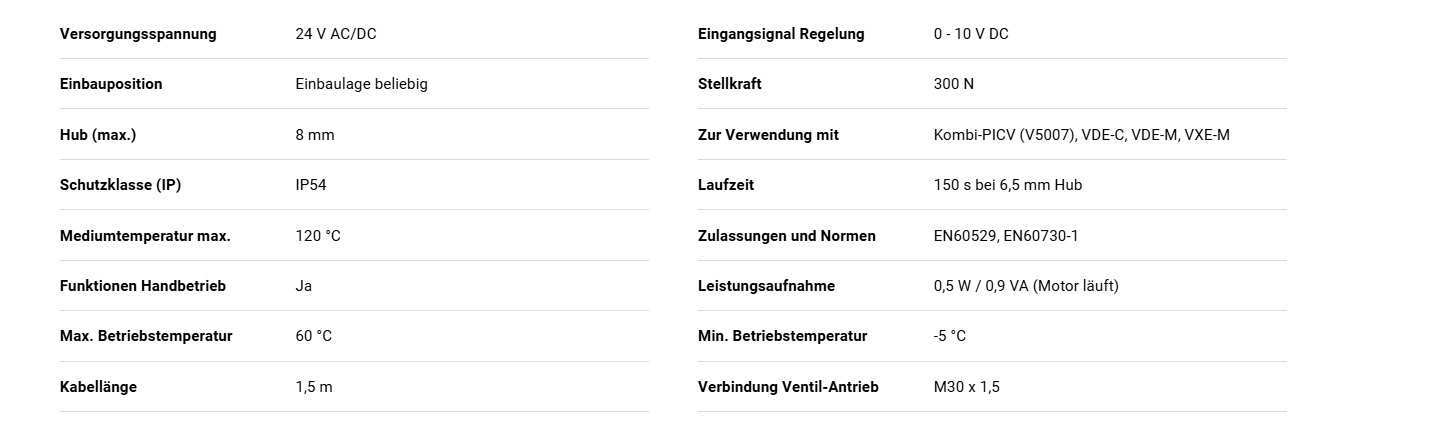
Task: Select the Einbaulage beliebig value
Action: (361, 84)
